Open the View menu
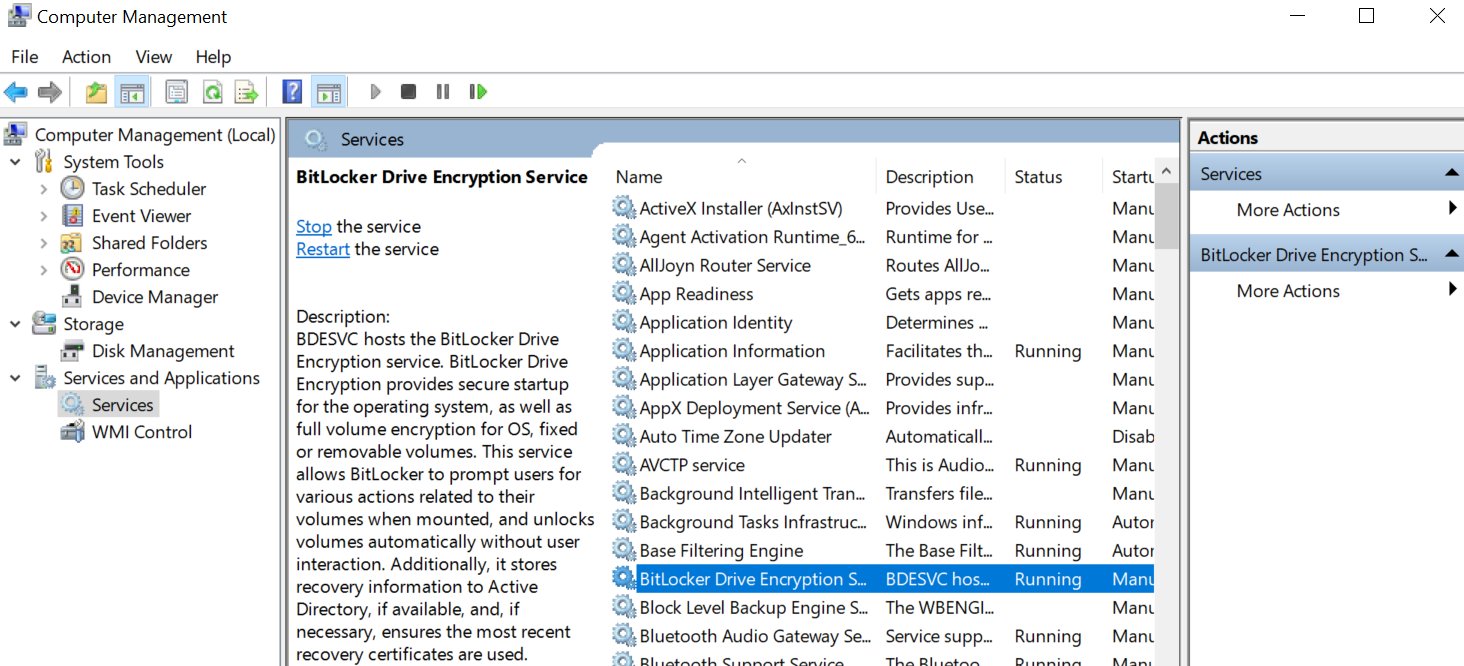Screen dimensions: 1464x666 pyautogui.click(x=154, y=57)
